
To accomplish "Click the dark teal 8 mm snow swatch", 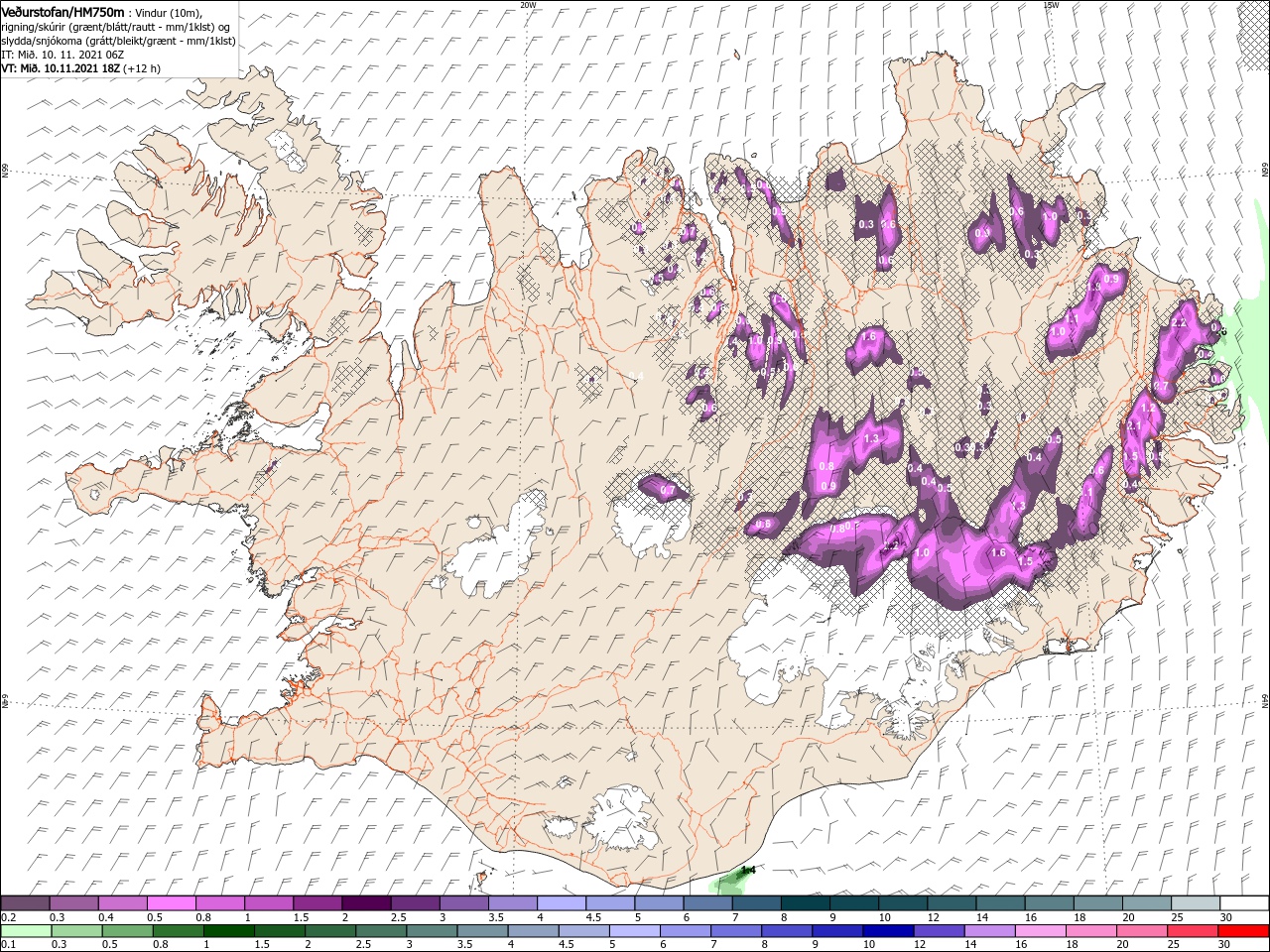I will [x=806, y=902].
